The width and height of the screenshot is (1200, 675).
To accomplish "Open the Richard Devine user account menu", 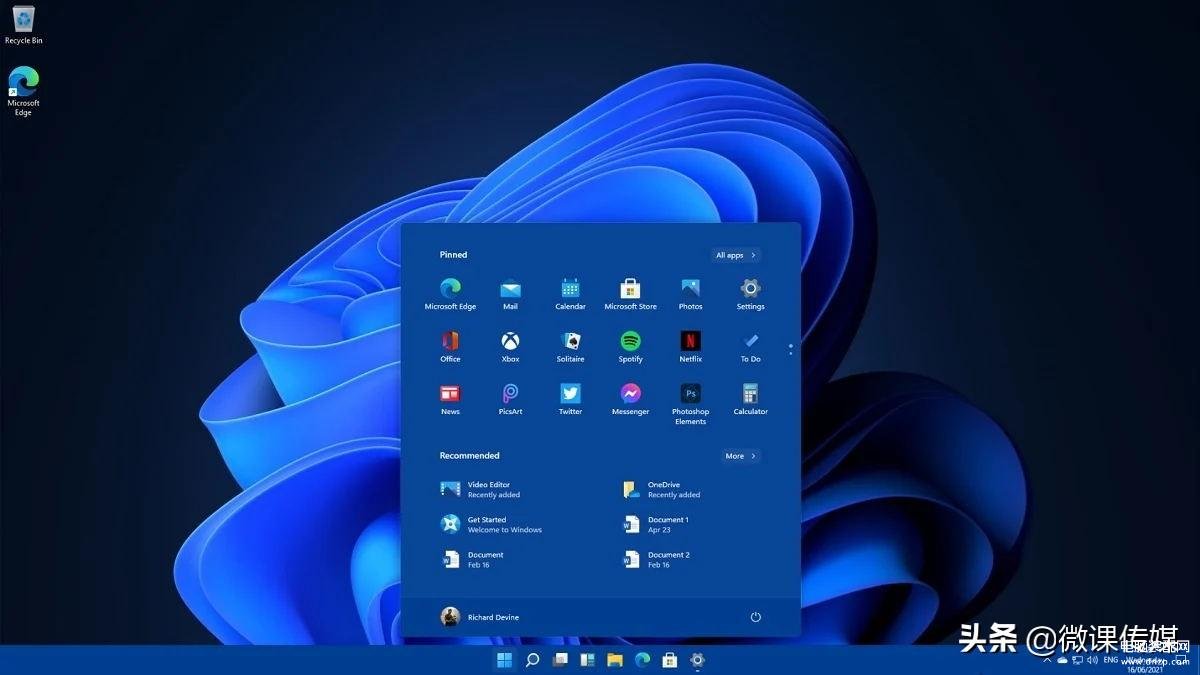I will point(480,617).
